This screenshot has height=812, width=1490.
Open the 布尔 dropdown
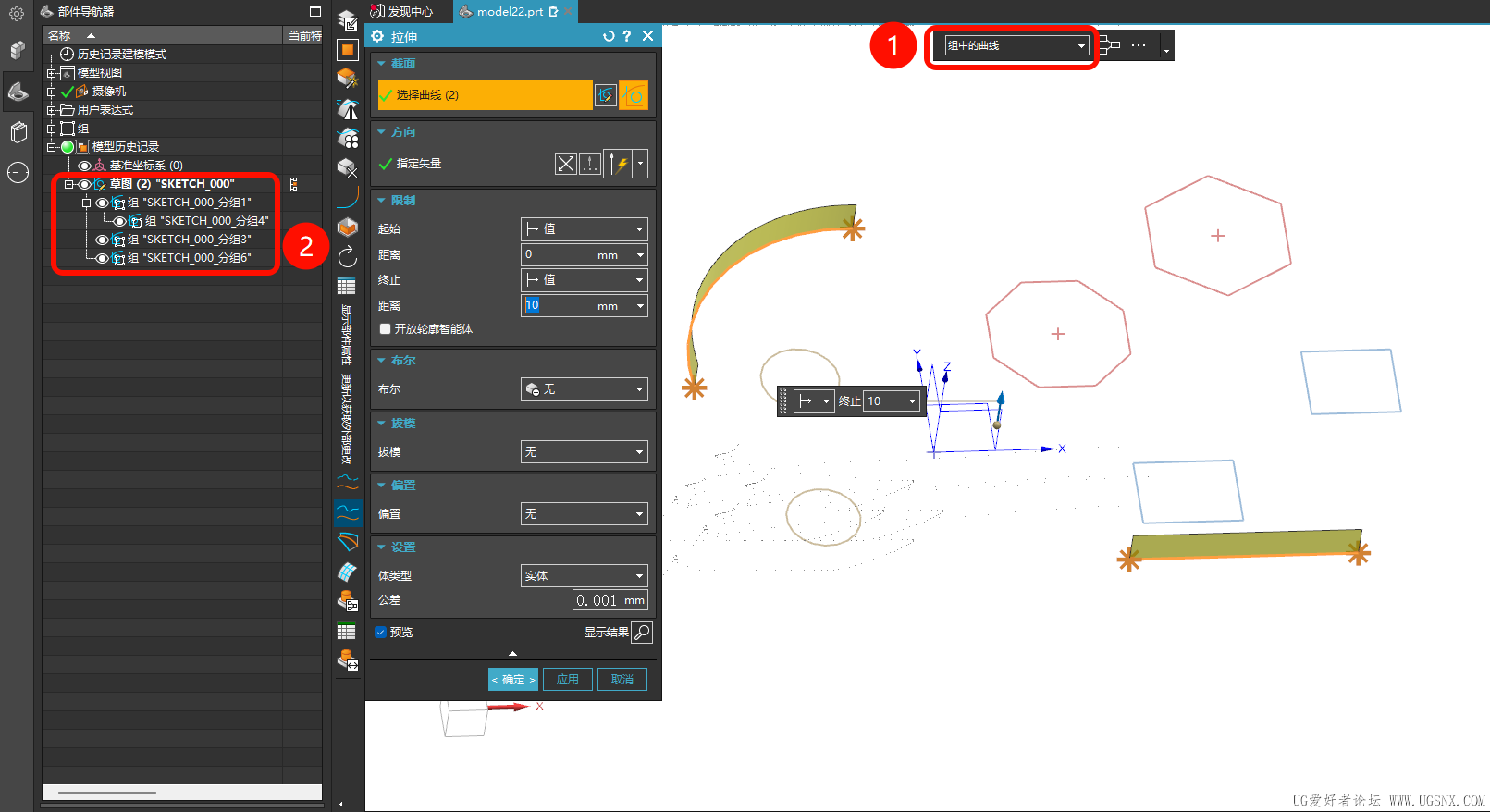(x=585, y=389)
